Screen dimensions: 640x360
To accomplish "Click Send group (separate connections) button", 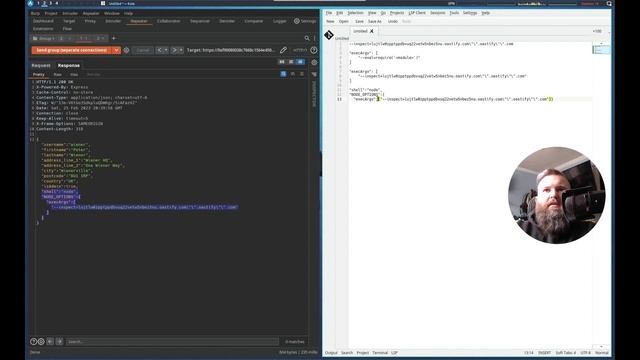I will (71, 50).
